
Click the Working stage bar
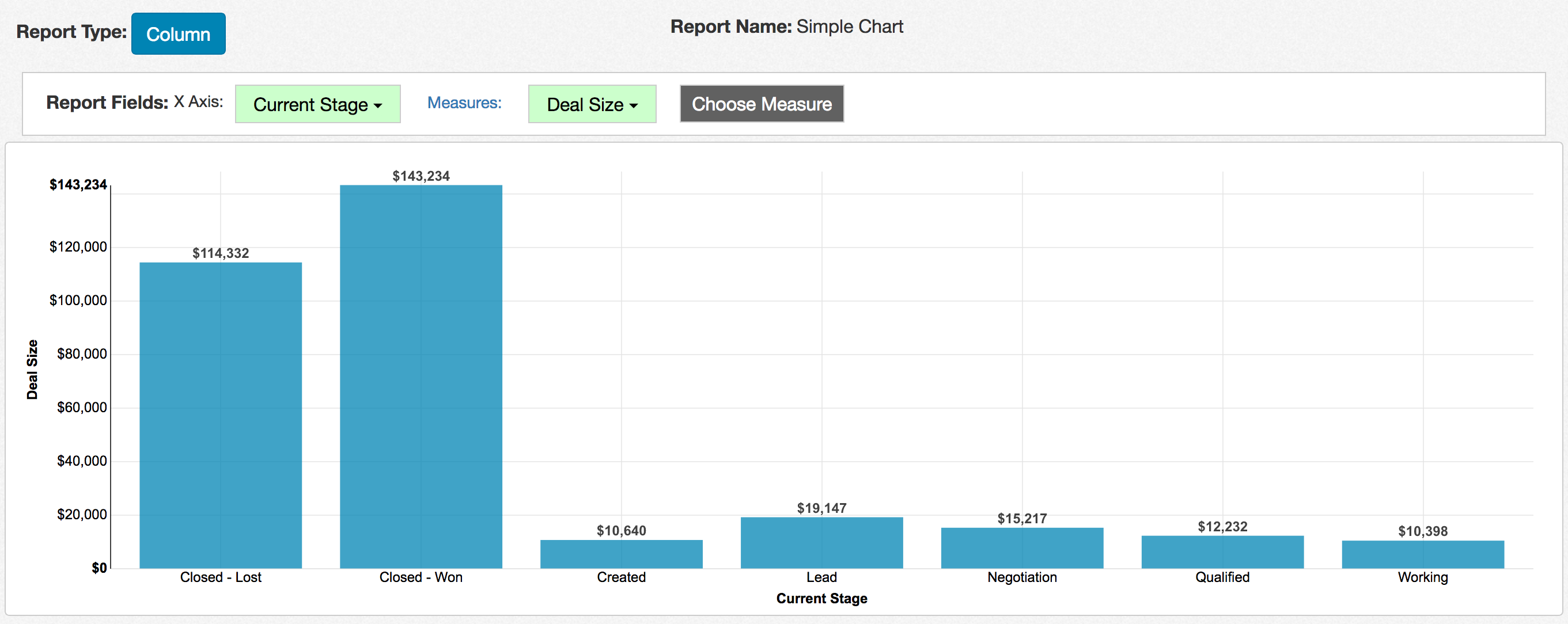click(1422, 554)
